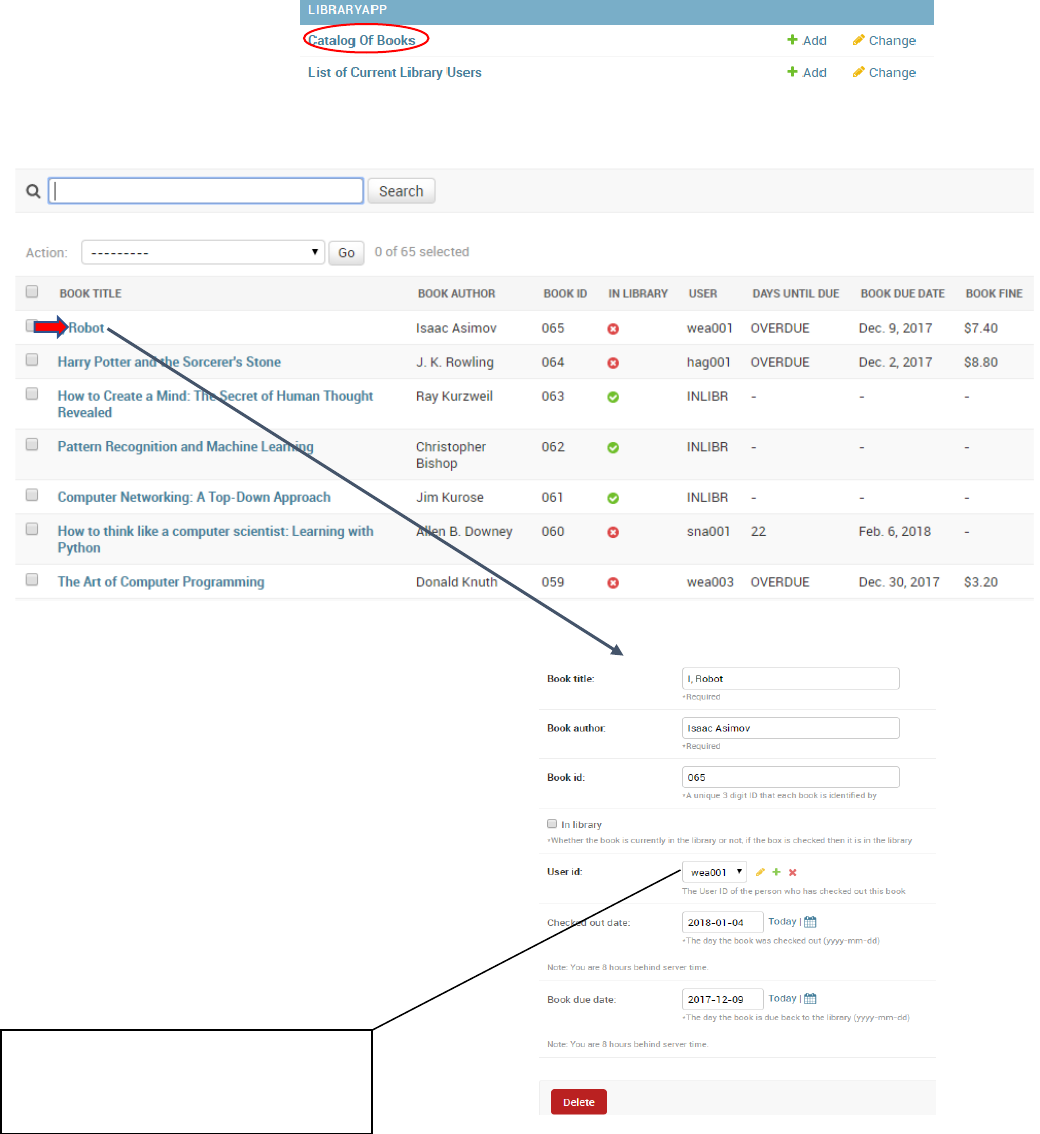Viewport: 1040px width, 1134px height.
Task: Click into the Book title field
Action: tap(790, 678)
